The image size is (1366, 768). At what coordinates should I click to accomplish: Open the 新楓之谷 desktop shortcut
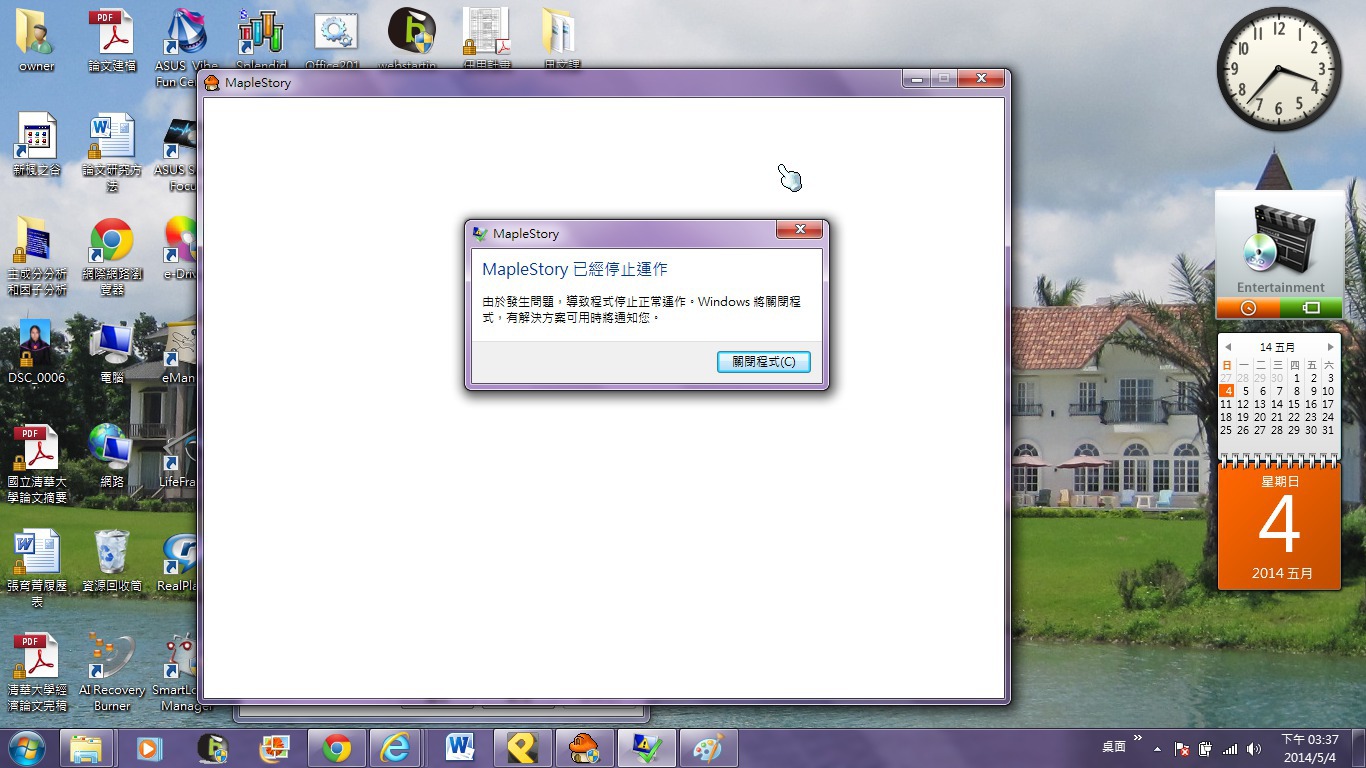(37, 145)
